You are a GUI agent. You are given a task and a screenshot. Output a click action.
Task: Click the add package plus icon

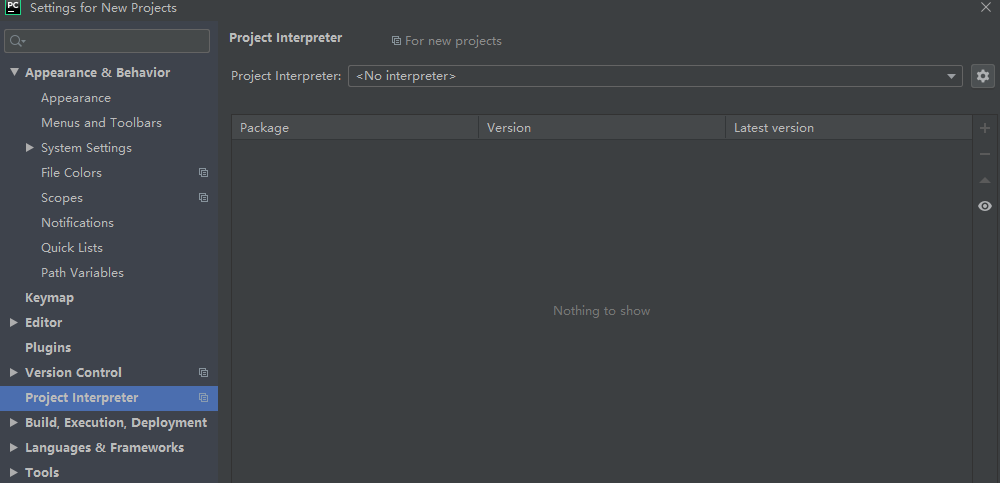[985, 128]
